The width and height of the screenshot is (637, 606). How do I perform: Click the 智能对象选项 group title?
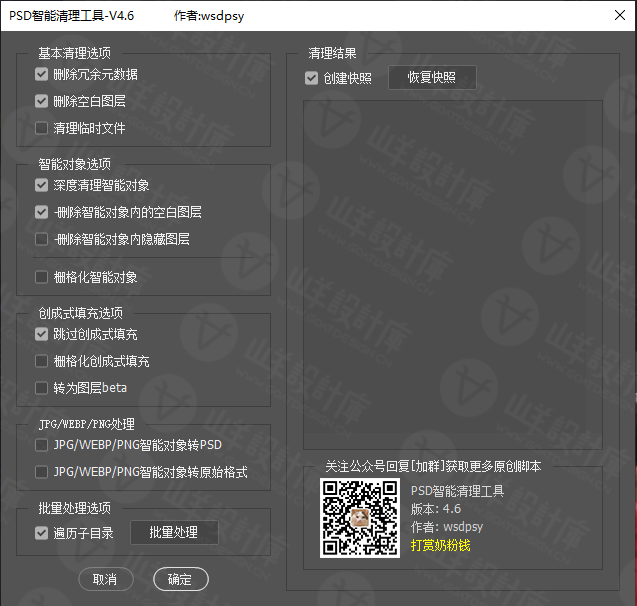coord(74,164)
